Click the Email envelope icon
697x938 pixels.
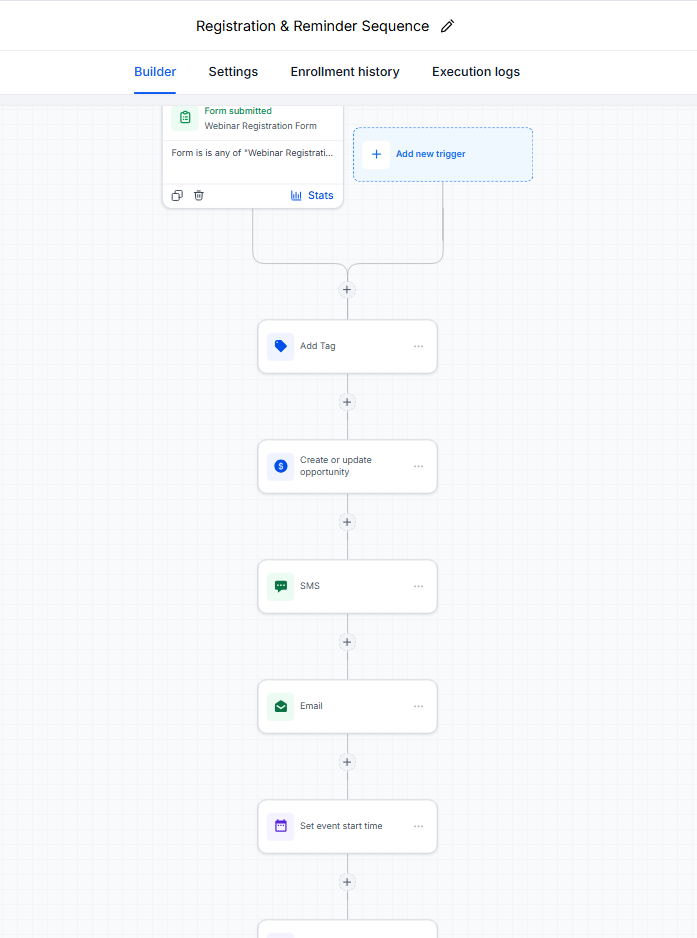coord(281,706)
